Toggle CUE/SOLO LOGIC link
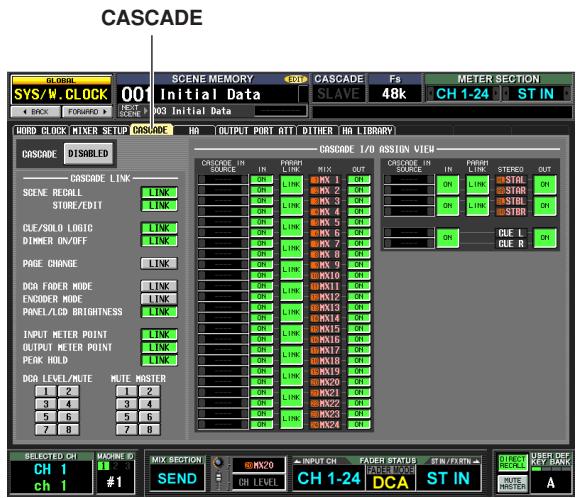Viewport: 576px width, 498px height. pyautogui.click(x=159, y=228)
